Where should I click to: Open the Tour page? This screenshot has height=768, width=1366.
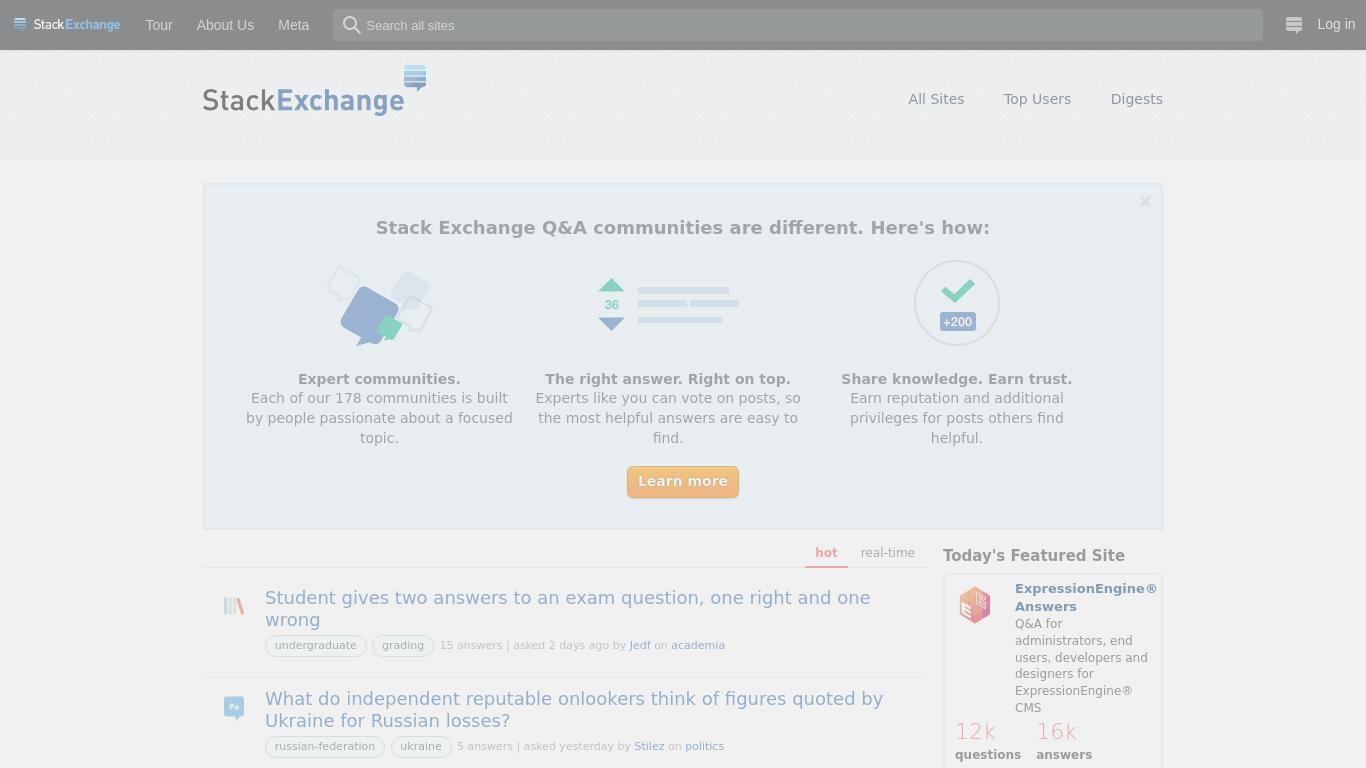[x=159, y=25]
